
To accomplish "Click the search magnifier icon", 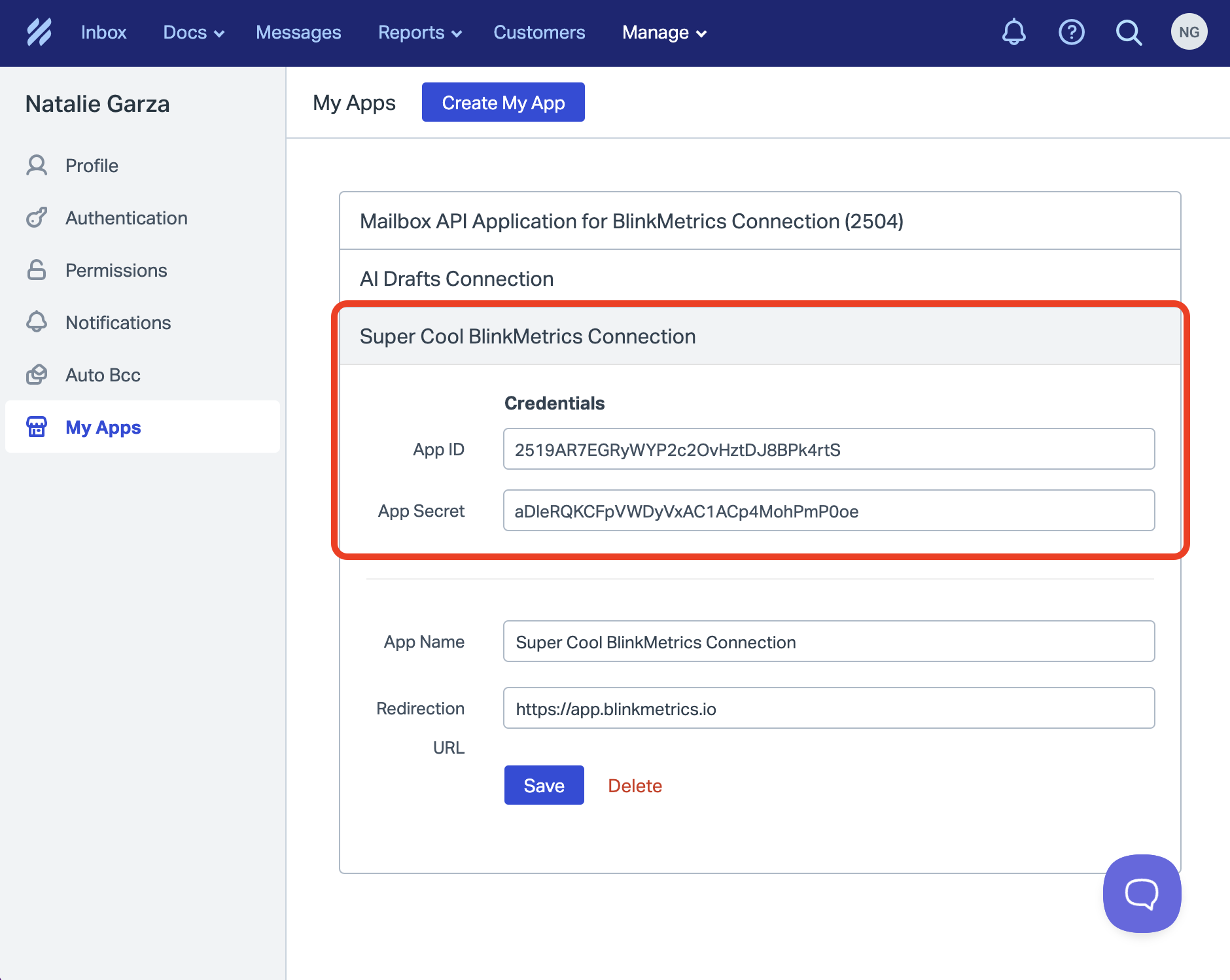I will coord(1129,31).
